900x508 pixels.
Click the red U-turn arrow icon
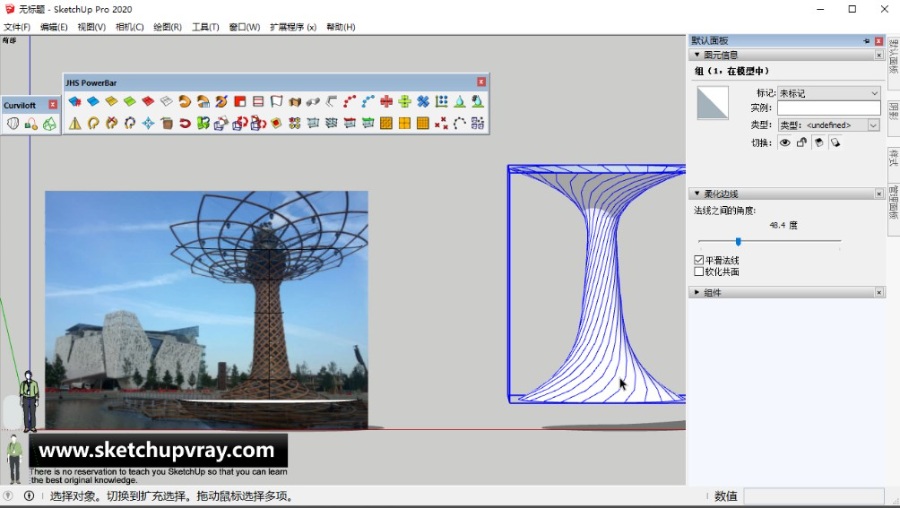pos(185,123)
